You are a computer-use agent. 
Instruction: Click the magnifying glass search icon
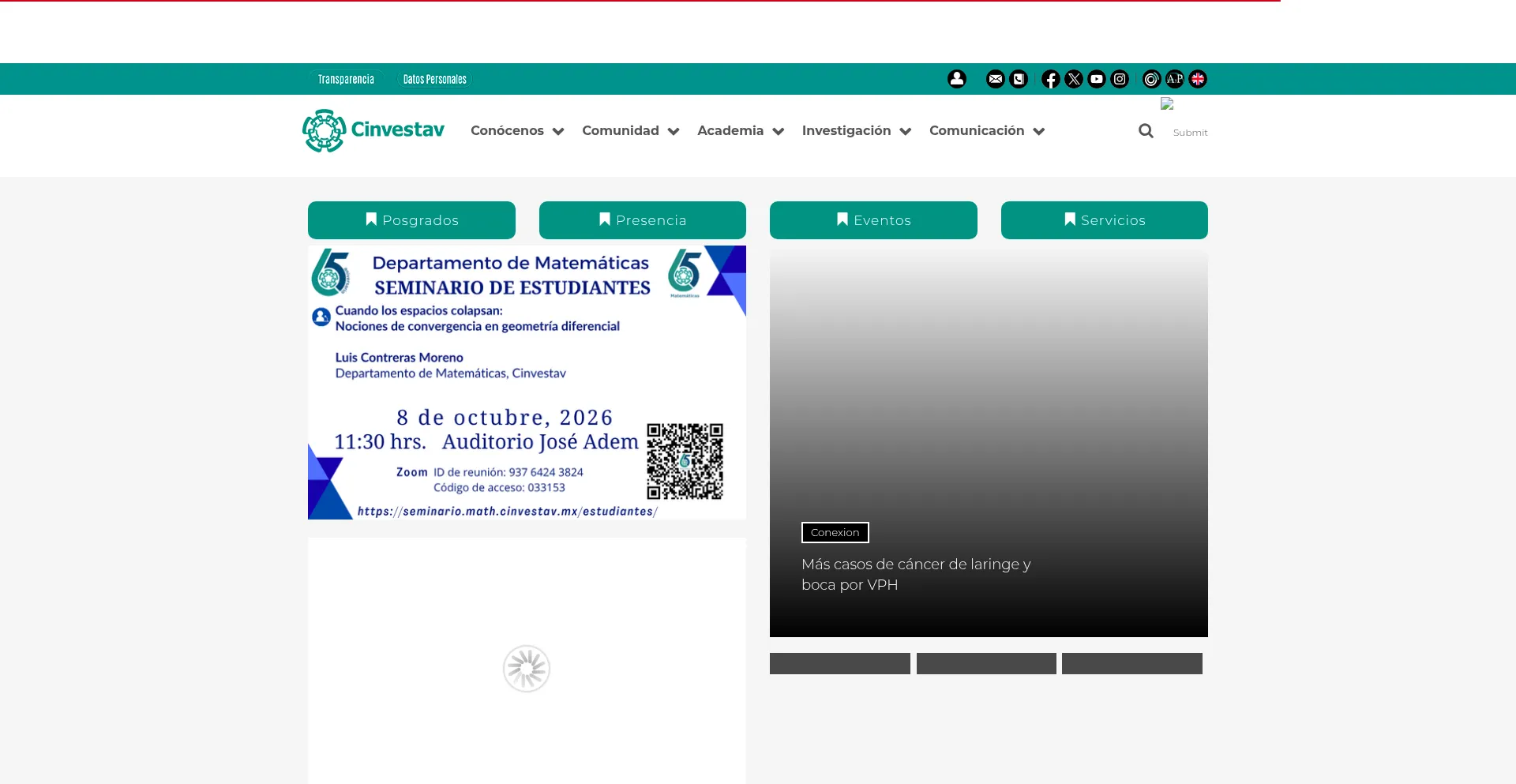pos(1146,131)
